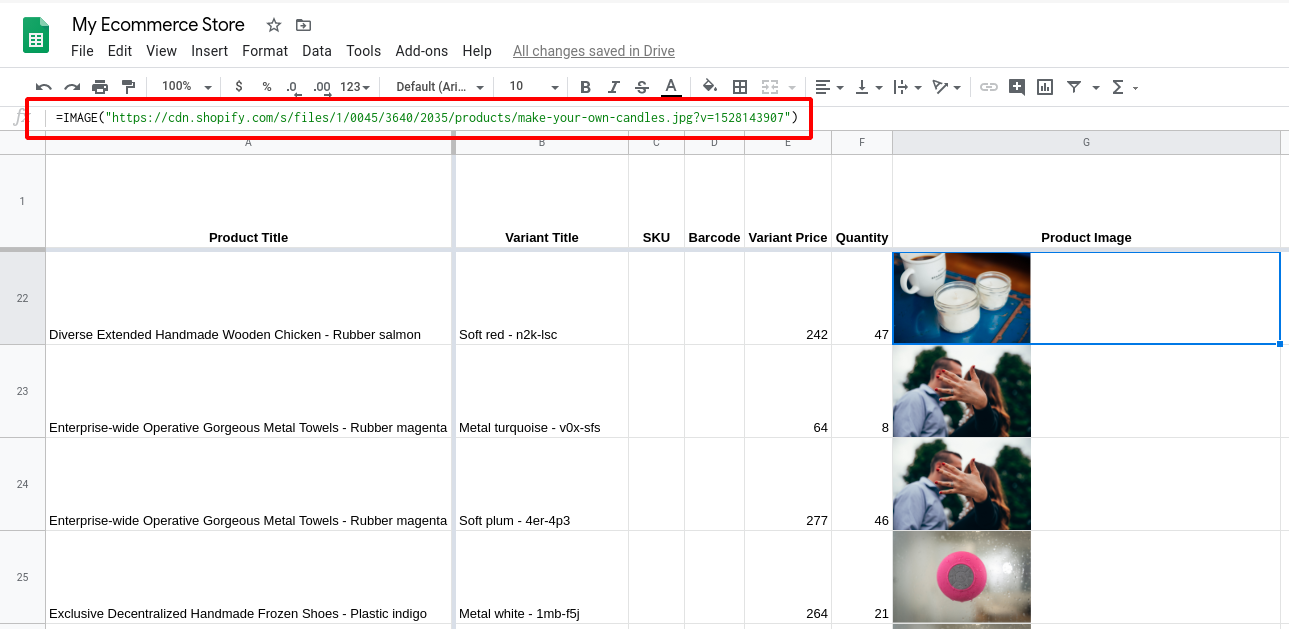The height and width of the screenshot is (629, 1289).
Task: Insert a chart from the toolbar
Action: (x=1044, y=87)
